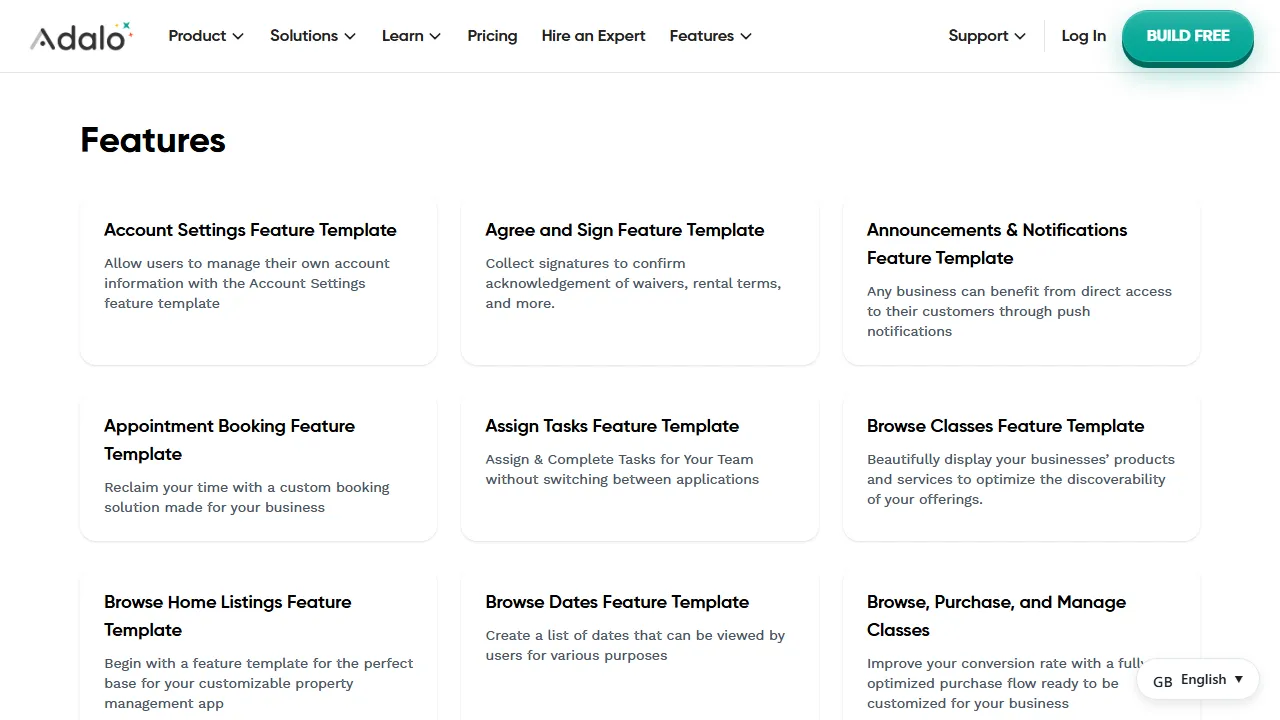
Task: Open the English language selector
Action: click(1198, 680)
